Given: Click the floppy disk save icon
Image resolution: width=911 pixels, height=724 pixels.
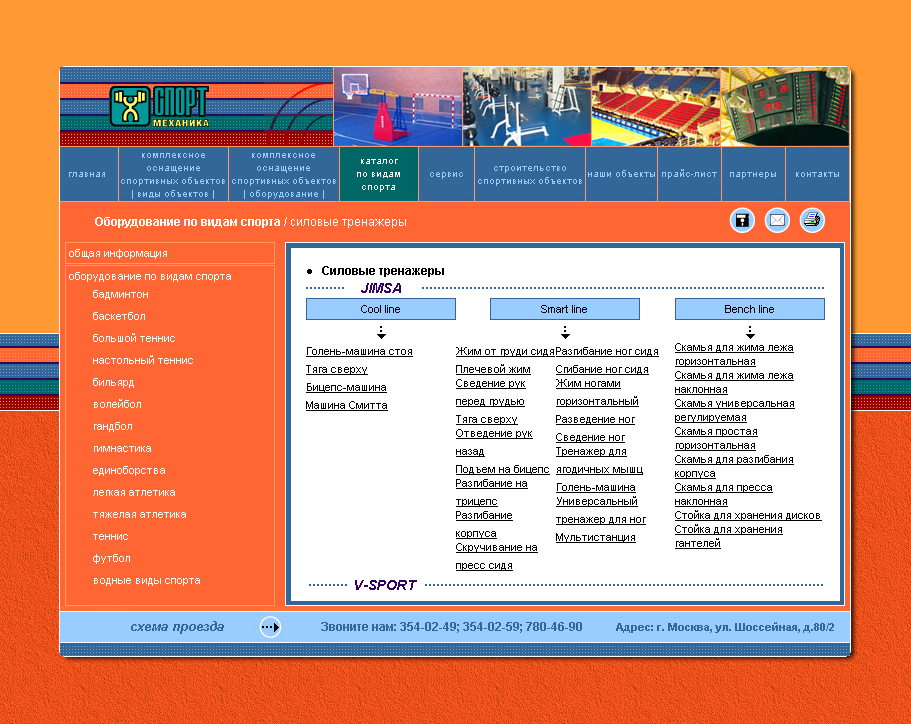Looking at the screenshot, I should (x=742, y=221).
